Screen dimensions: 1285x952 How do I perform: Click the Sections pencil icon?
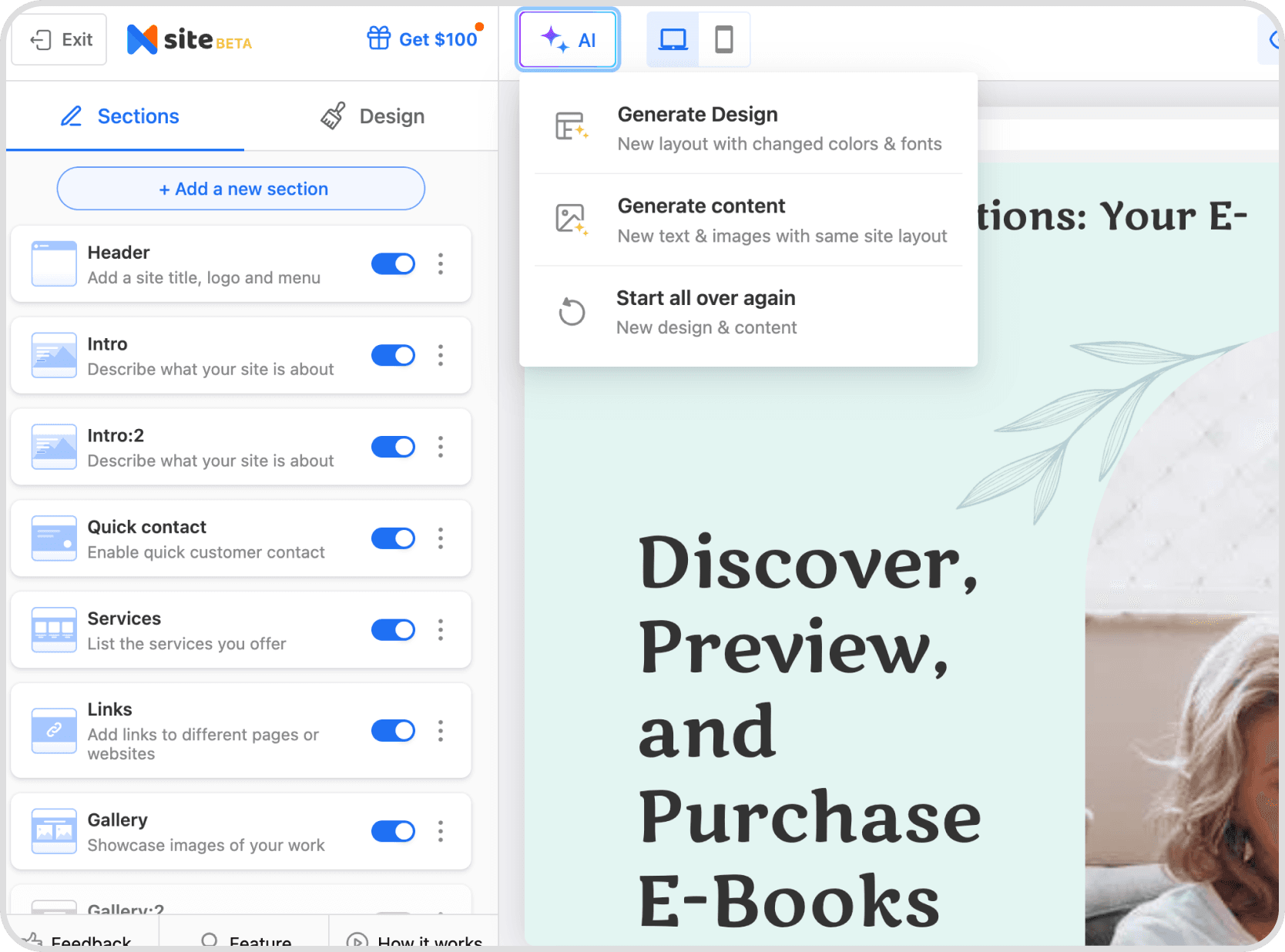click(x=71, y=116)
